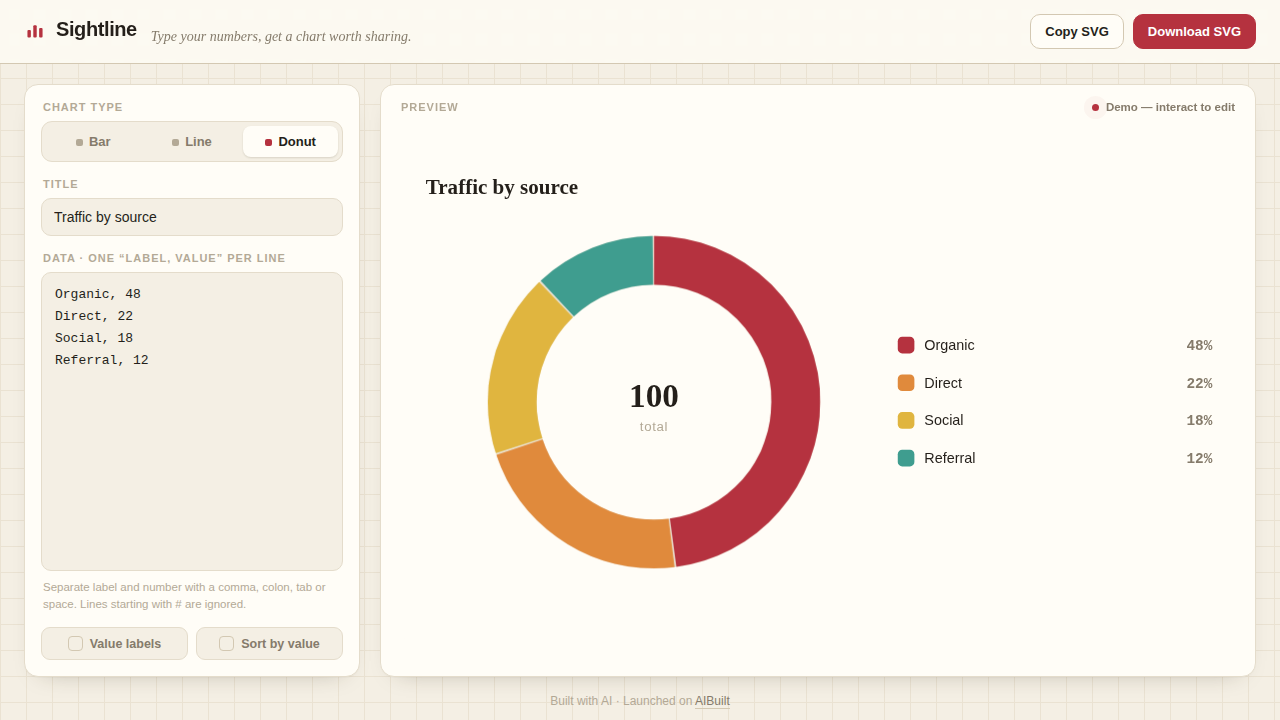Click the '12%' legend value
This screenshot has height=720, width=1280.
(1199, 459)
